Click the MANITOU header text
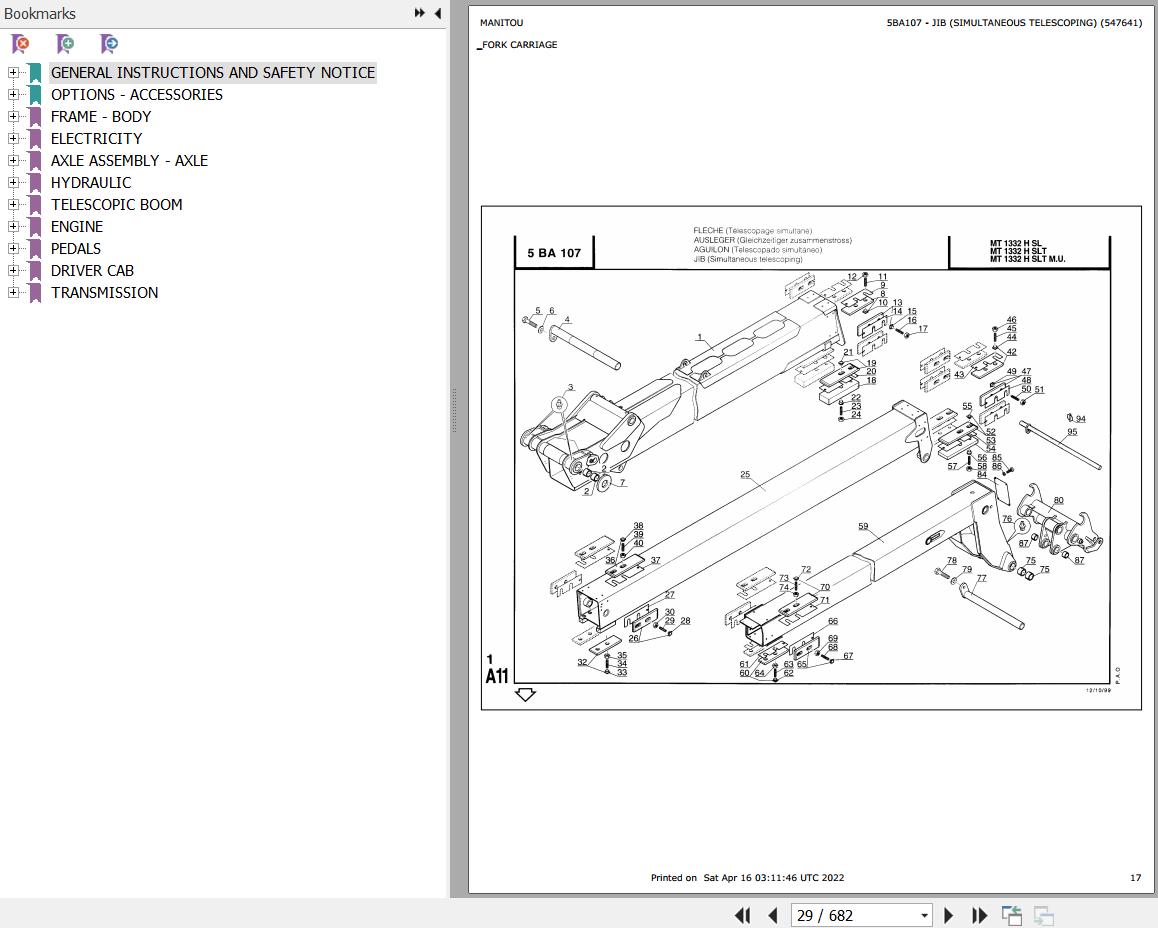This screenshot has width=1158, height=928. tap(501, 23)
